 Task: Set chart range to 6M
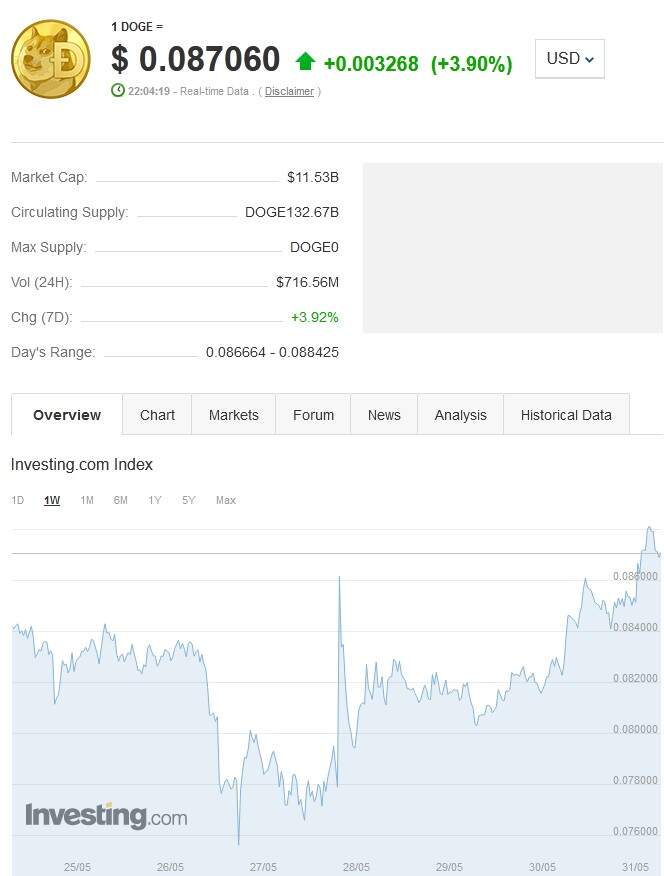coord(121,500)
